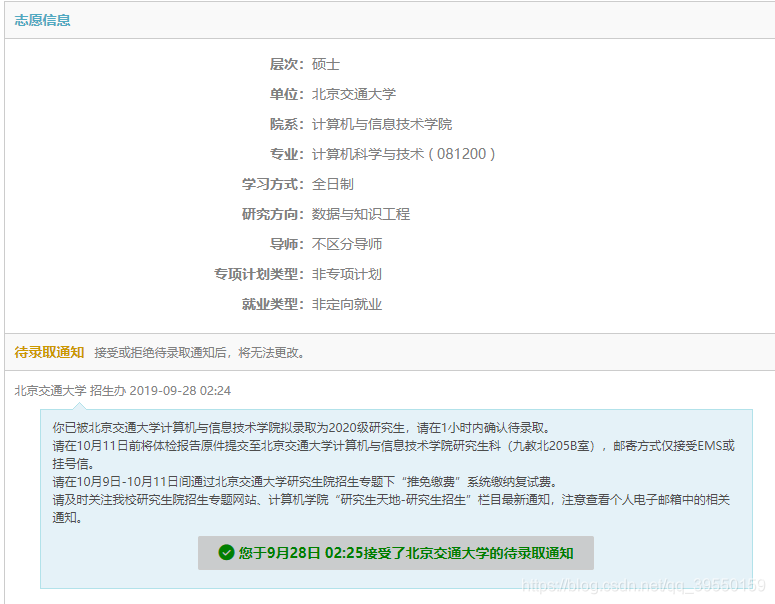Click the 志愿信息 section header
This screenshot has width=775, height=604.
43,20
